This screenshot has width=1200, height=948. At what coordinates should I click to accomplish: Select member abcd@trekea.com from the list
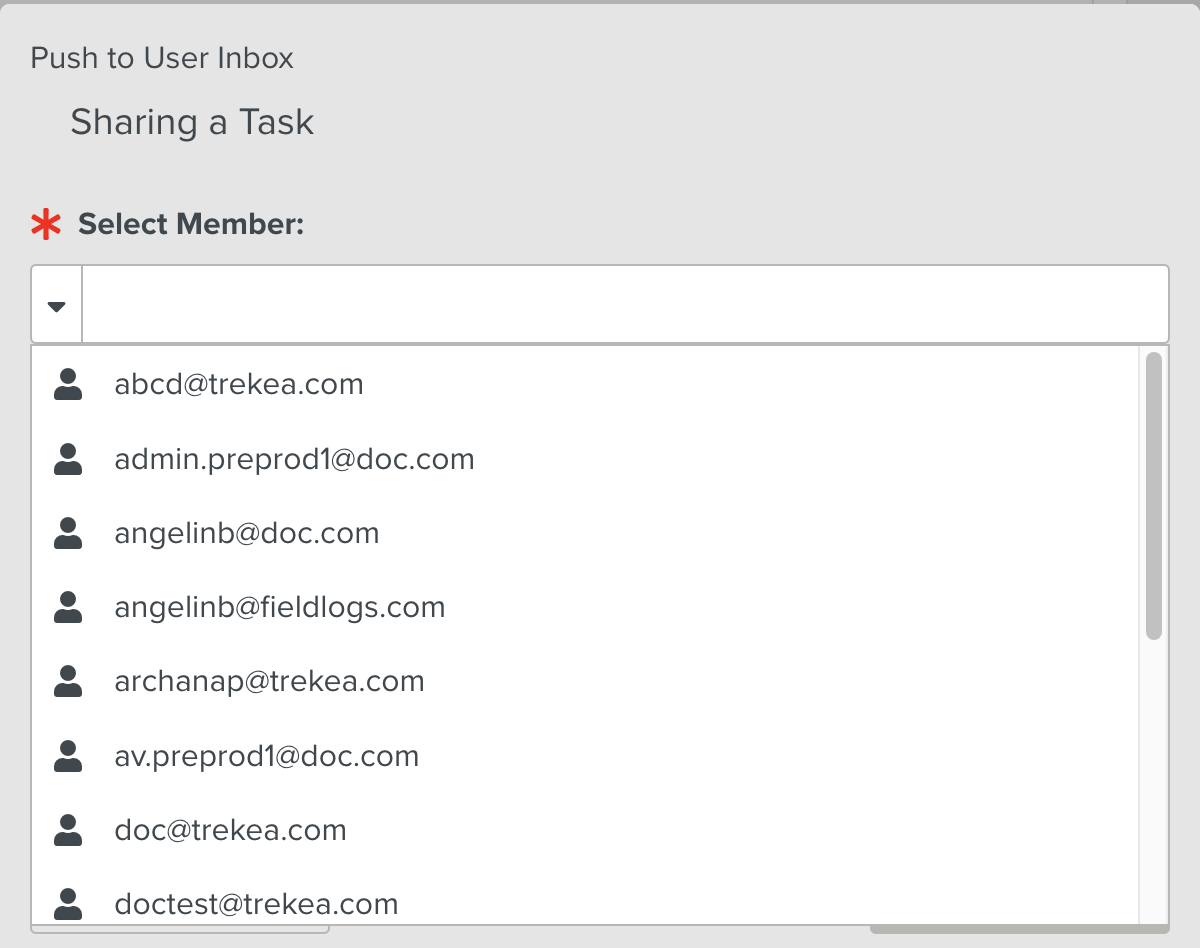click(x=239, y=384)
